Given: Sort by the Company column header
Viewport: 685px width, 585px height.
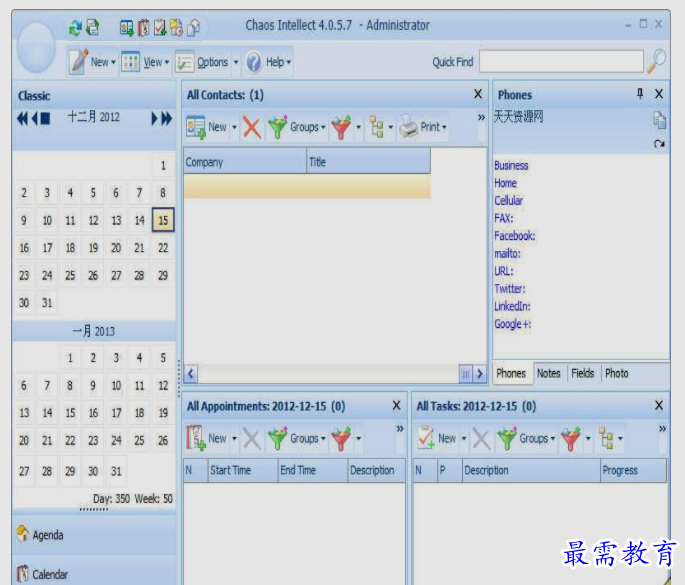Looking at the screenshot, I should coord(245,162).
